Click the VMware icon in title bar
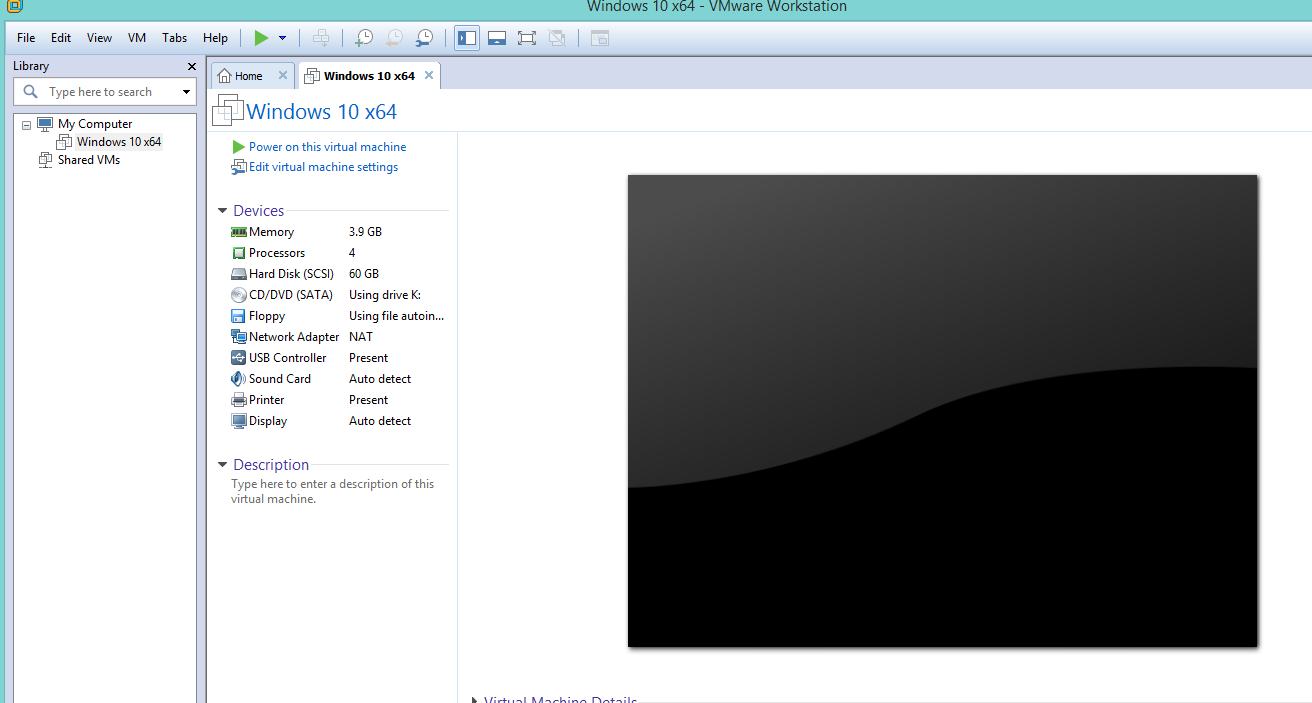Viewport: 1312px width, 703px height. tap(14, 6)
